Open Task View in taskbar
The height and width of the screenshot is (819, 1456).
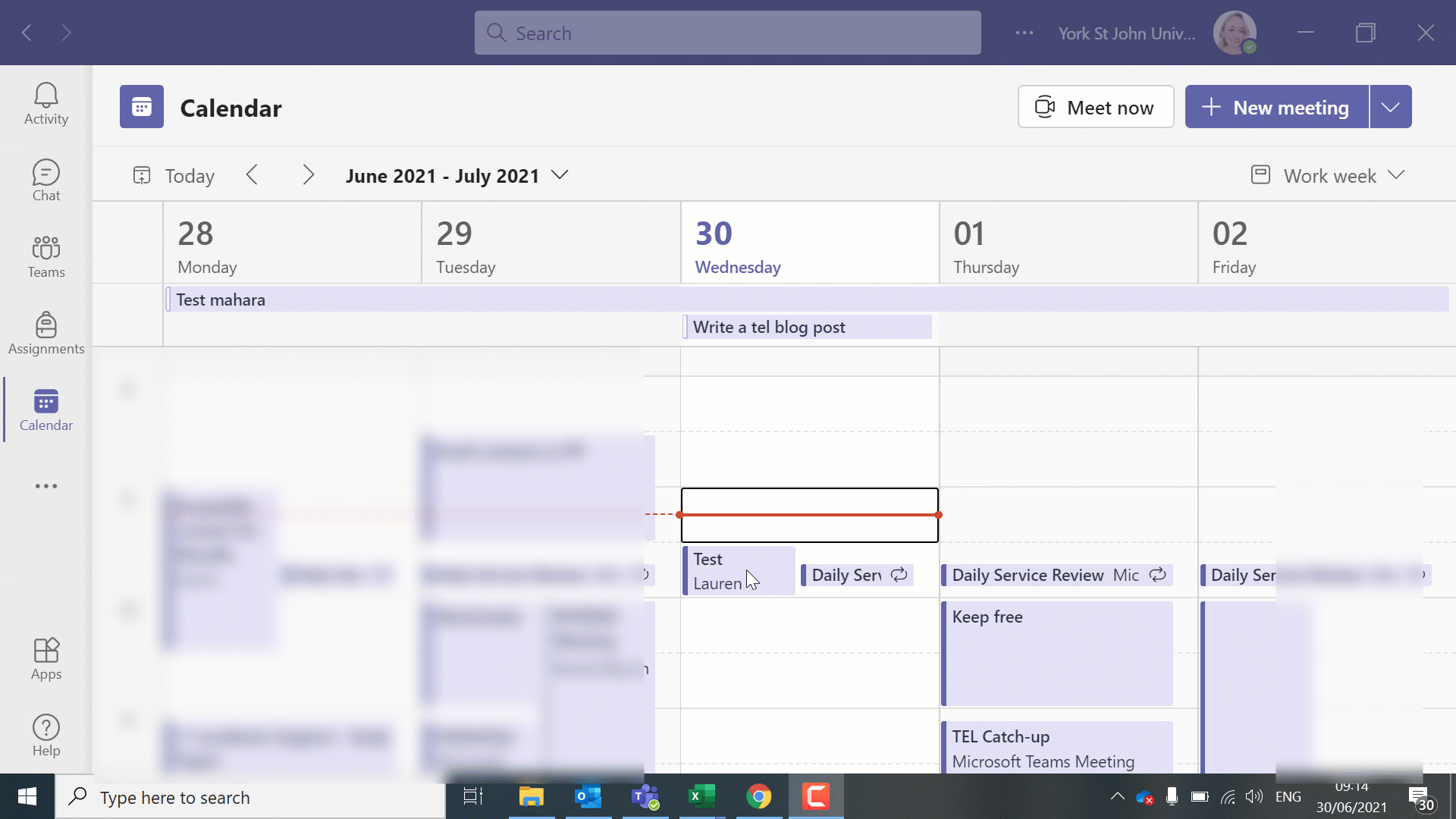tap(473, 796)
